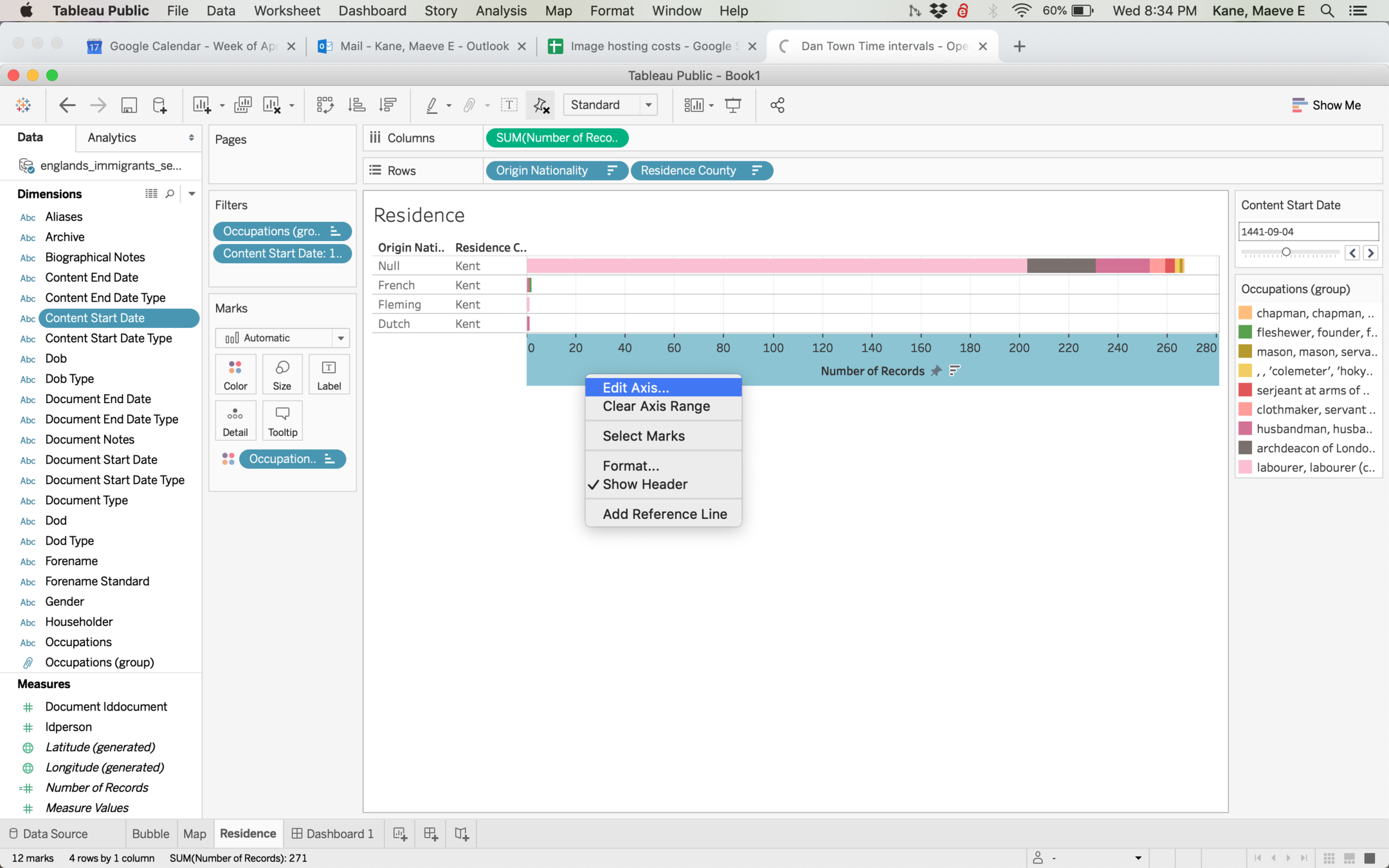Screen dimensions: 1389x868
Task: Click the Content Start Date slider handle
Action: [1286, 252]
